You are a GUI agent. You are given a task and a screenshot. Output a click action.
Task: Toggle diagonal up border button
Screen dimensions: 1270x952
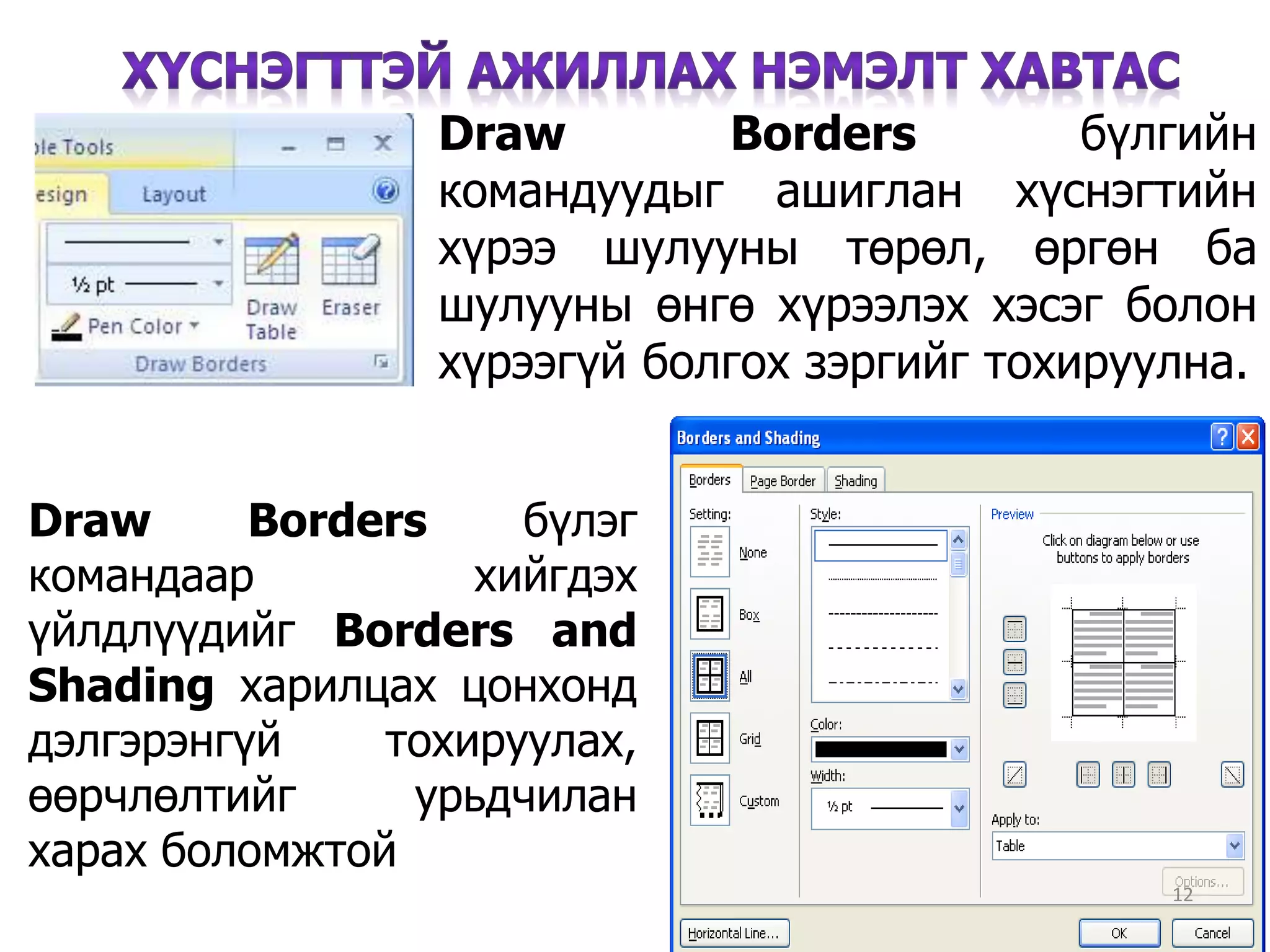tap(1015, 775)
